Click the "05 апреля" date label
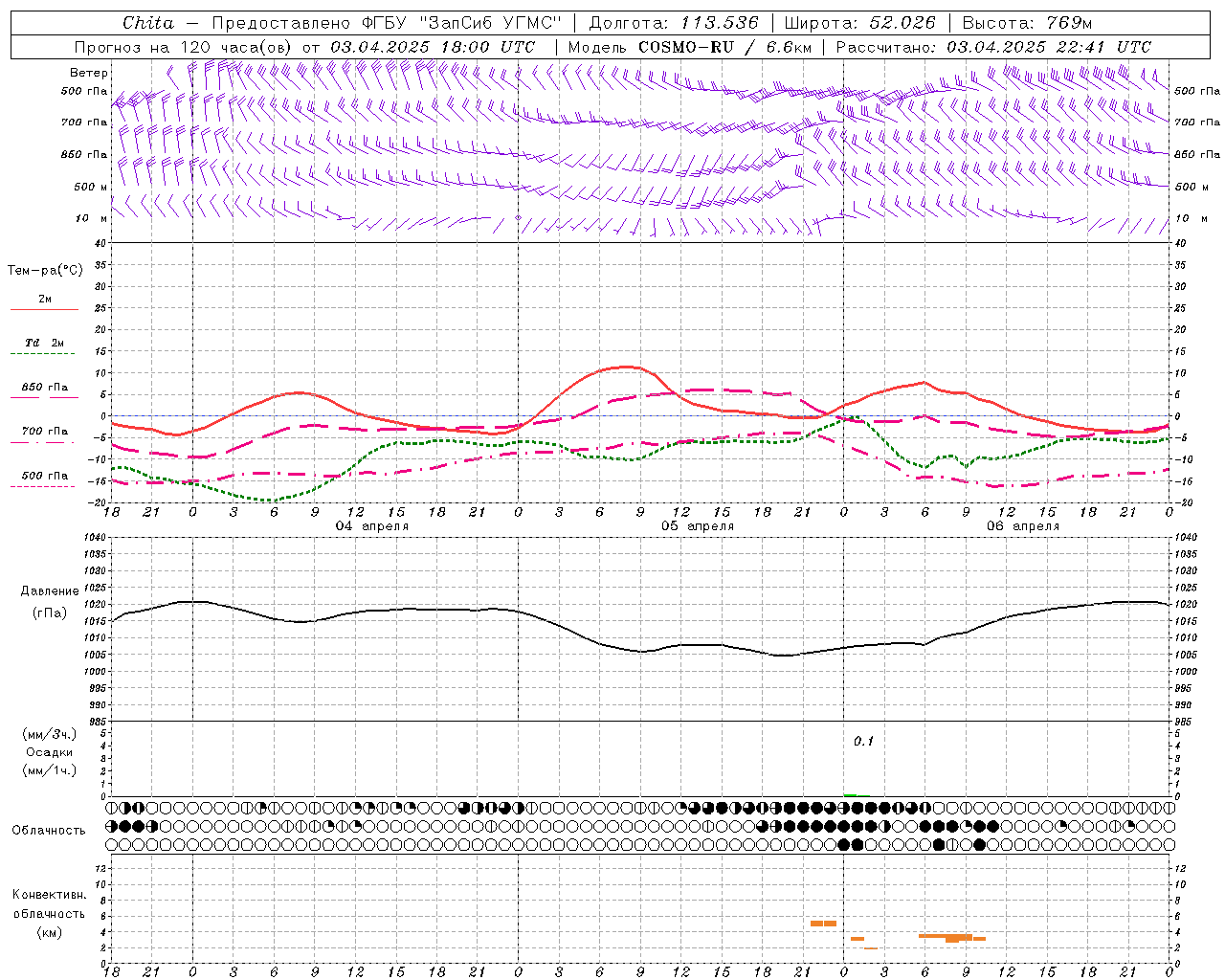The image size is (1225, 980). click(x=698, y=526)
